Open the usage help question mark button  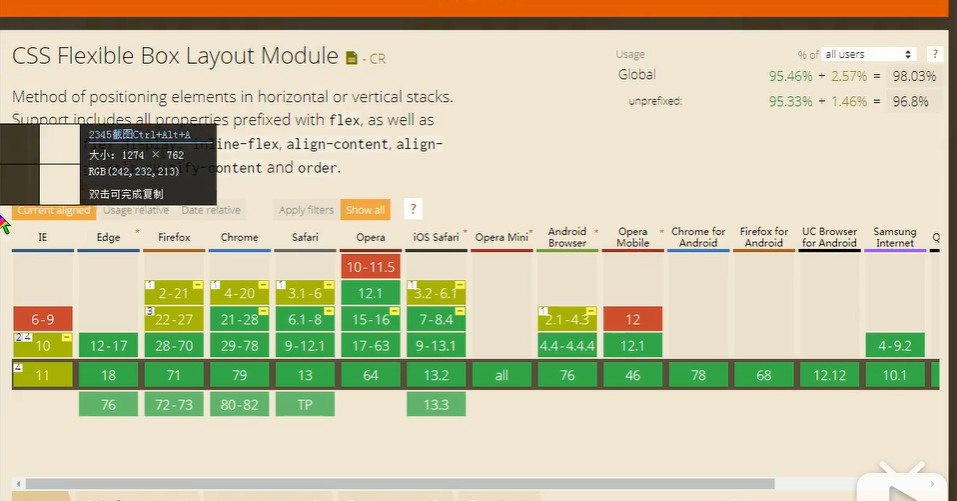pyautogui.click(x=934, y=54)
